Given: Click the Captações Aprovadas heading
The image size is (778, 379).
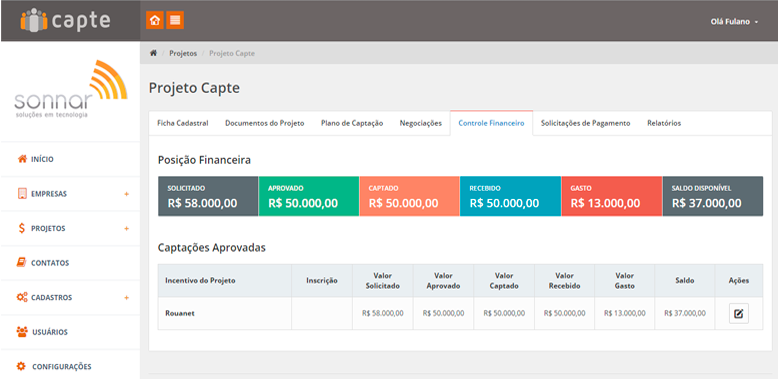Looking at the screenshot, I should tap(212, 248).
